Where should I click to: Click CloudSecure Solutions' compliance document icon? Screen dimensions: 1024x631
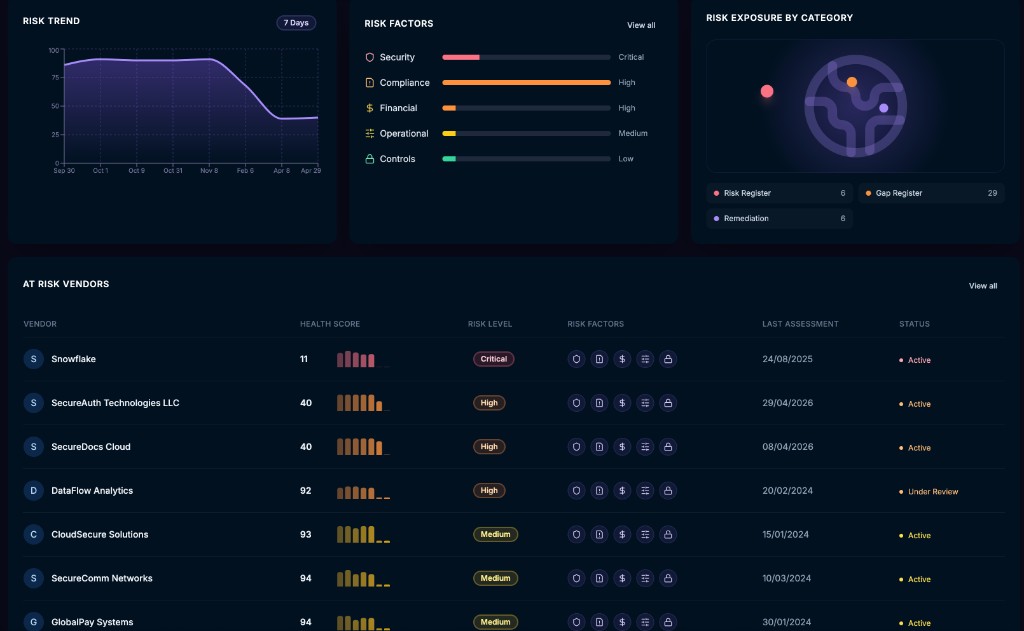(x=599, y=534)
